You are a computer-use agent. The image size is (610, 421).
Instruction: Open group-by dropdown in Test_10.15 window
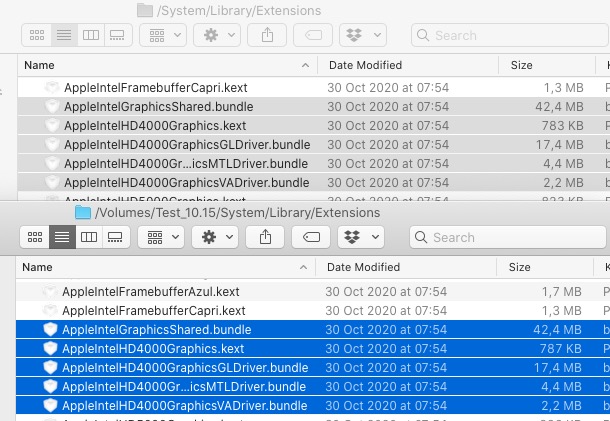[x=161, y=237]
